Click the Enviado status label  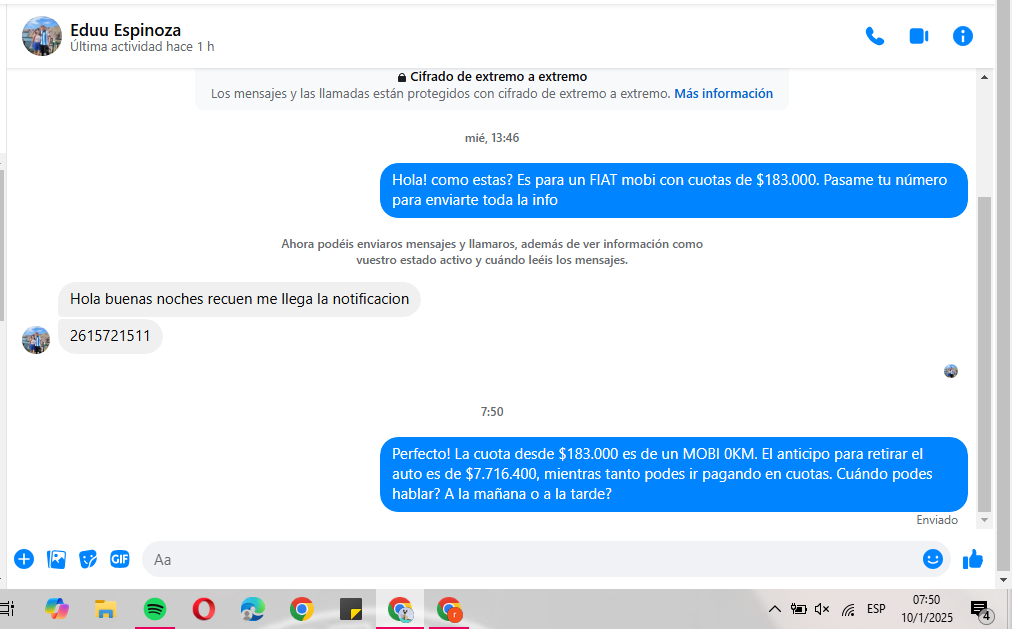coord(936,520)
